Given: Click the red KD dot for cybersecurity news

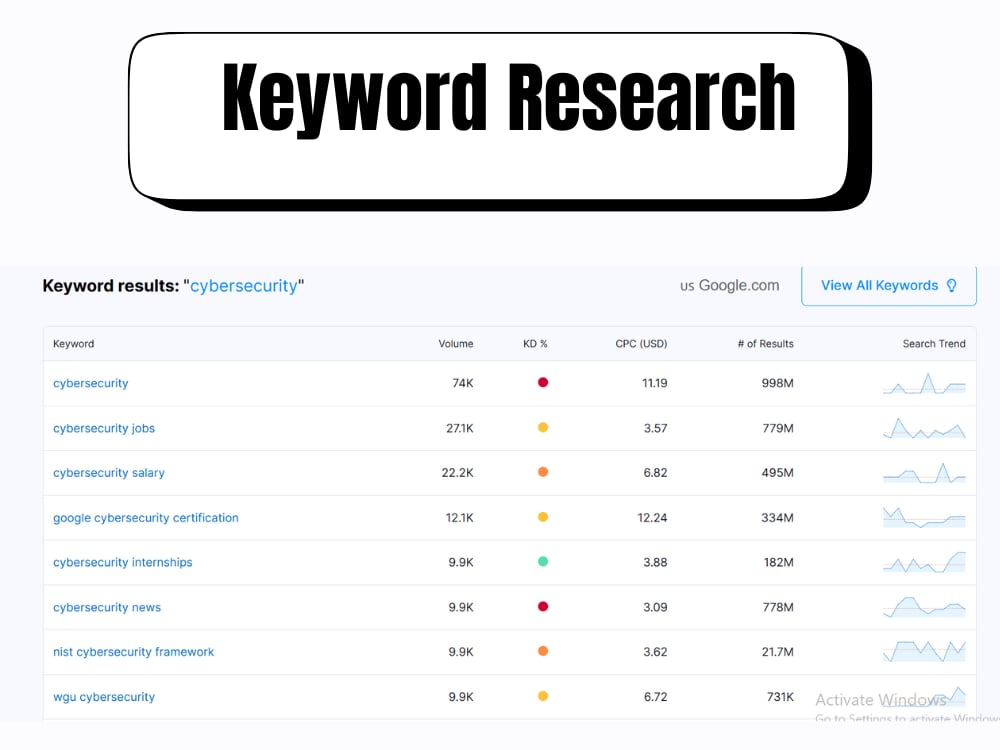Looking at the screenshot, I should 543,607.
